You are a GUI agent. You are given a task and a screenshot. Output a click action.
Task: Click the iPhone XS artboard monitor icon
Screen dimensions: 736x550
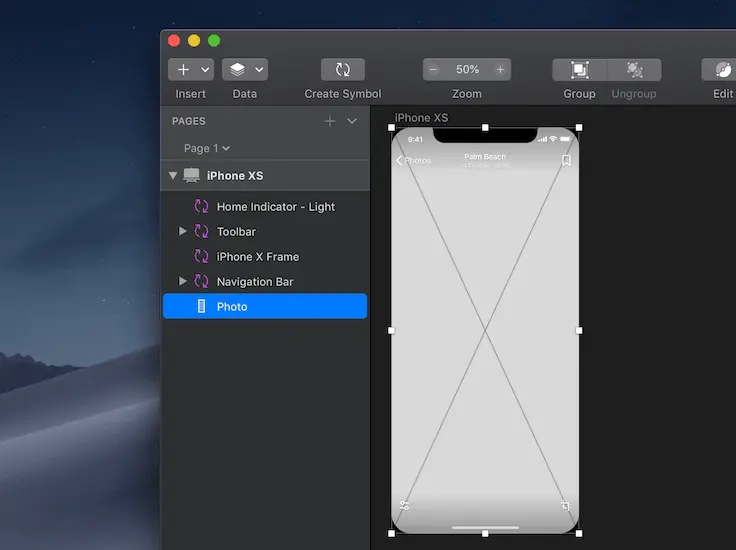191,176
